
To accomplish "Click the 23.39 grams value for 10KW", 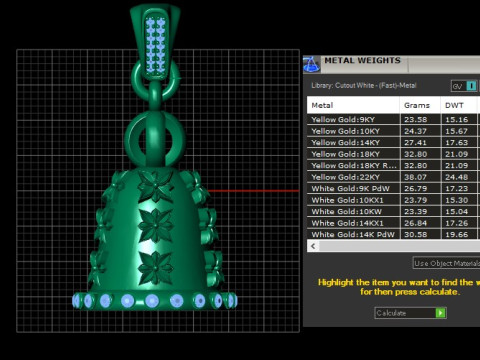I will point(415,211).
